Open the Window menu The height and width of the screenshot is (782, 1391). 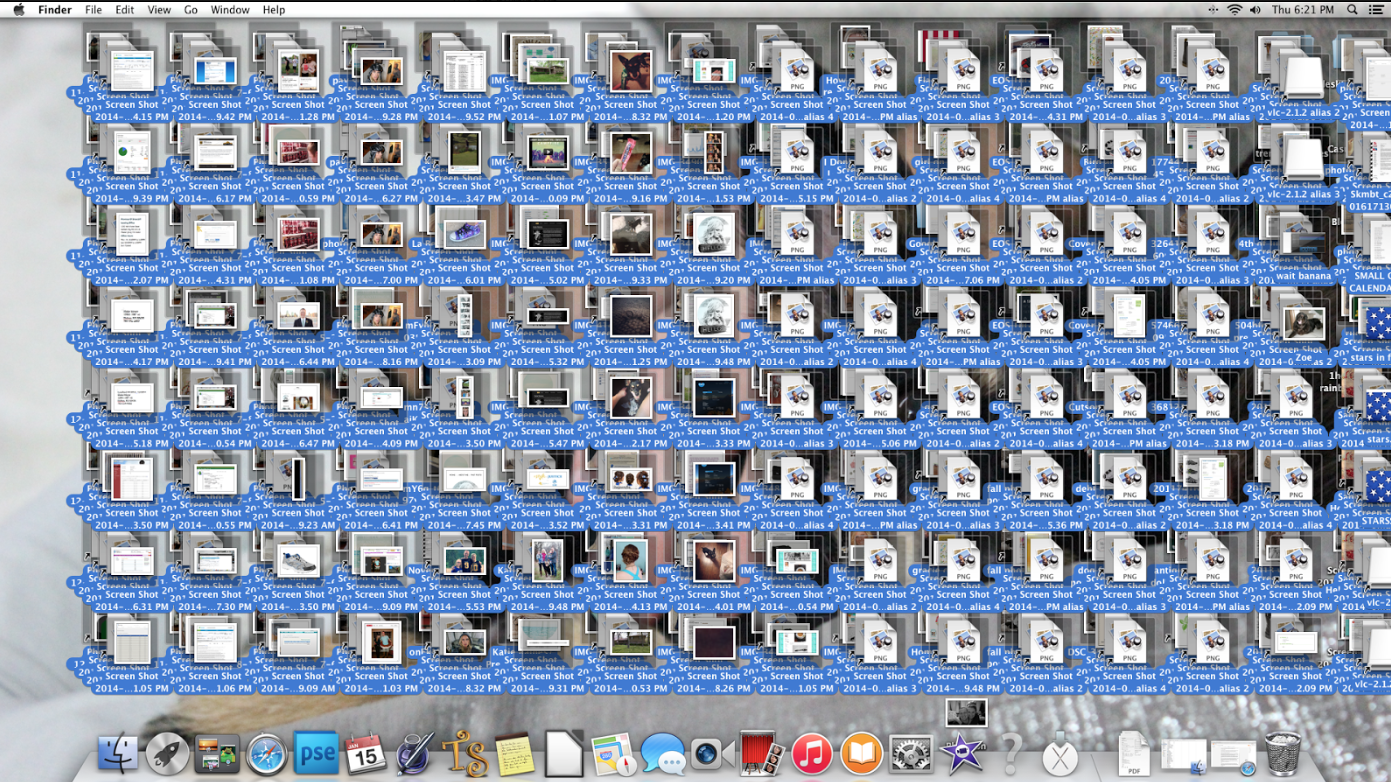click(230, 9)
